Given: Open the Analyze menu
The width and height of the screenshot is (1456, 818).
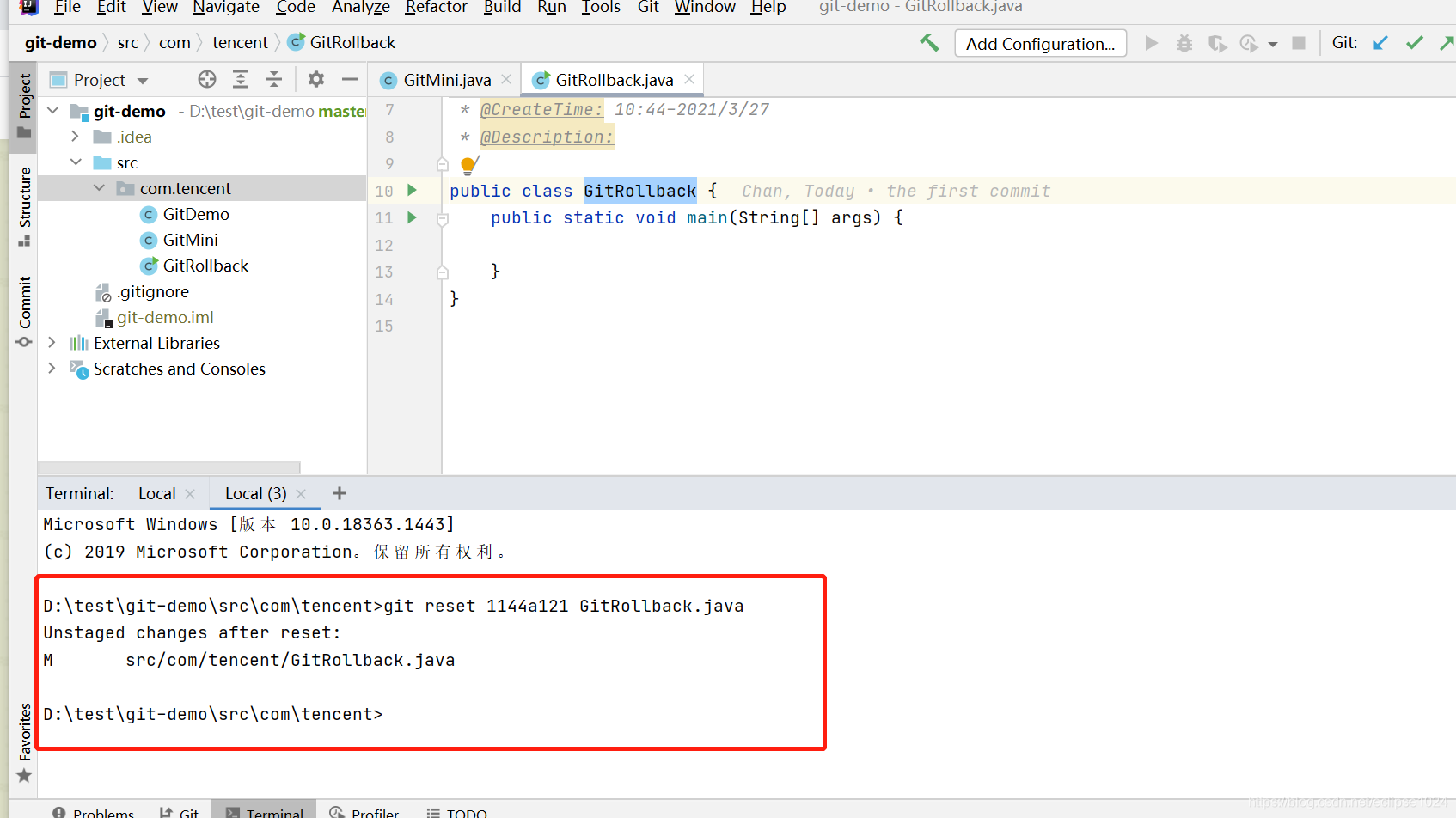Looking at the screenshot, I should [360, 7].
